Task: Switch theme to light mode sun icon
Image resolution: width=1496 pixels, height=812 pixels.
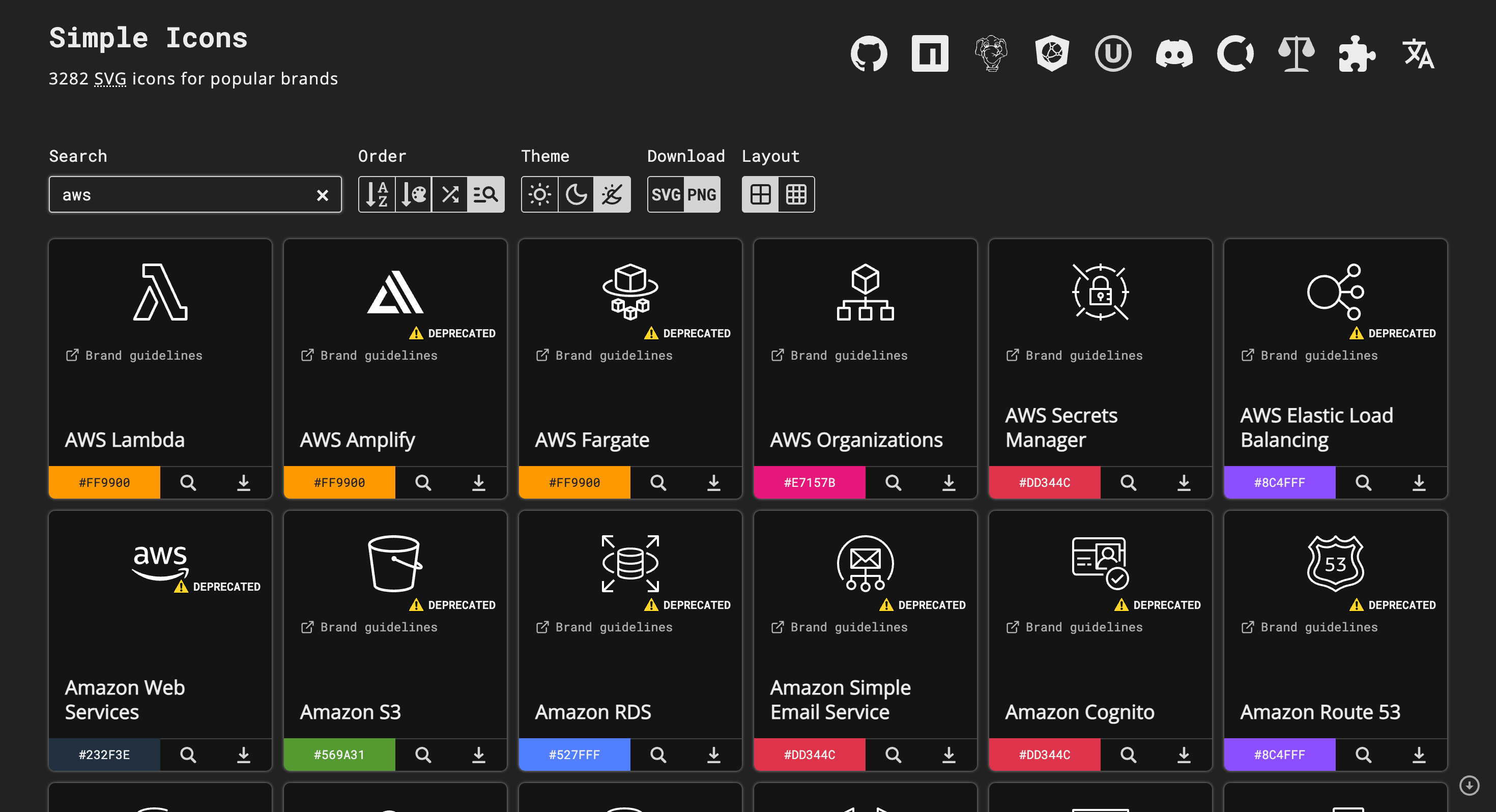Action: tap(539, 194)
